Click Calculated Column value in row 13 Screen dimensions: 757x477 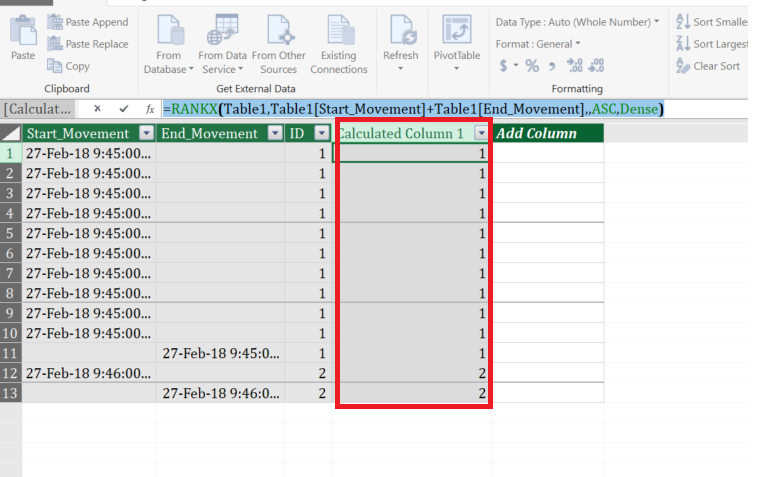413,393
